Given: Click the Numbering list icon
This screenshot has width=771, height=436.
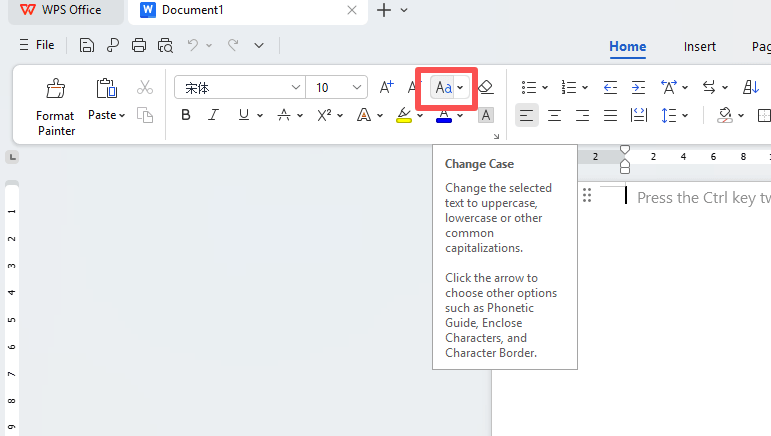Looking at the screenshot, I should coord(568,87).
